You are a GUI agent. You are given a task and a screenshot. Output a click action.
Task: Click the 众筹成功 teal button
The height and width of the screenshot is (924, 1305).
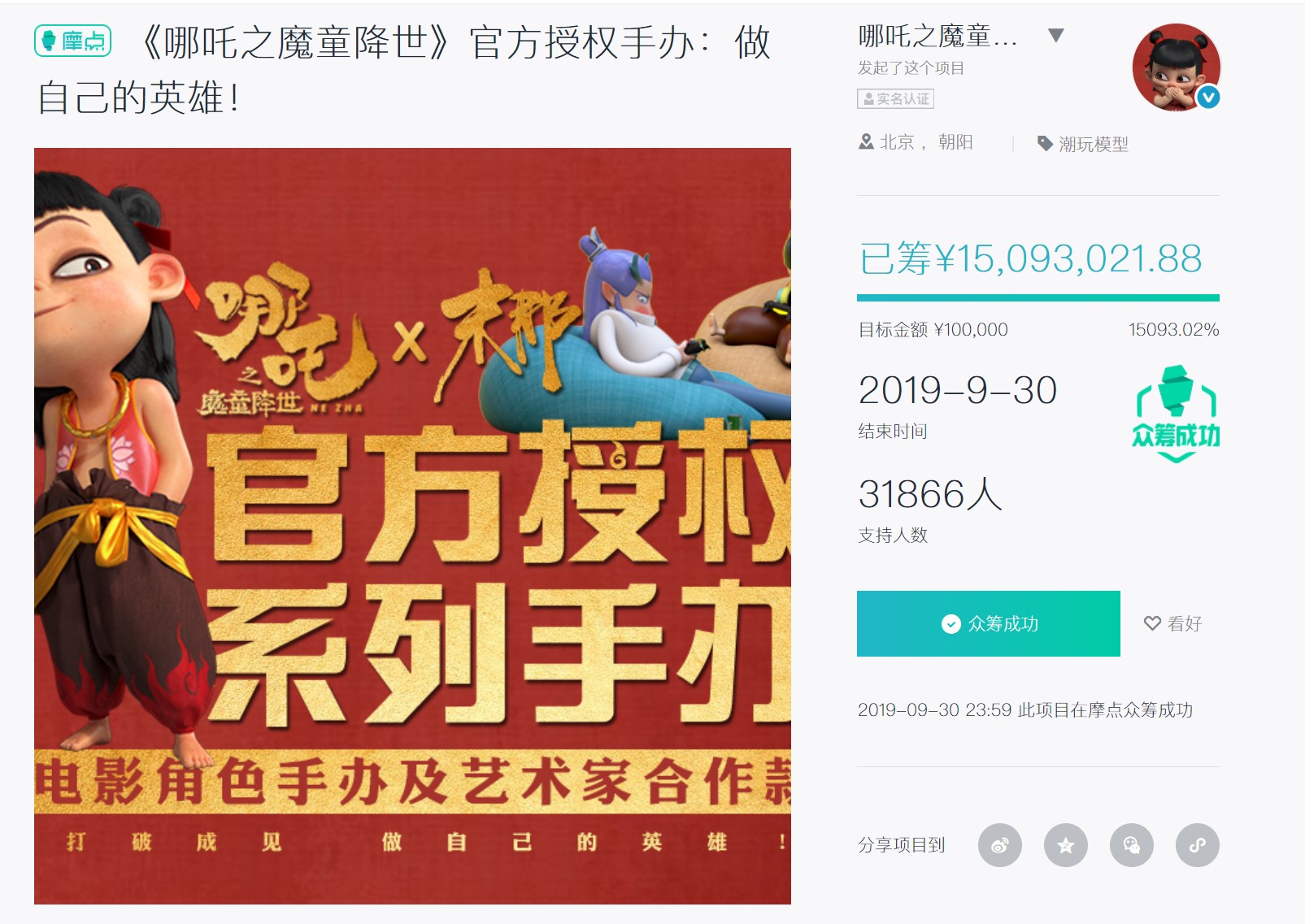click(988, 623)
